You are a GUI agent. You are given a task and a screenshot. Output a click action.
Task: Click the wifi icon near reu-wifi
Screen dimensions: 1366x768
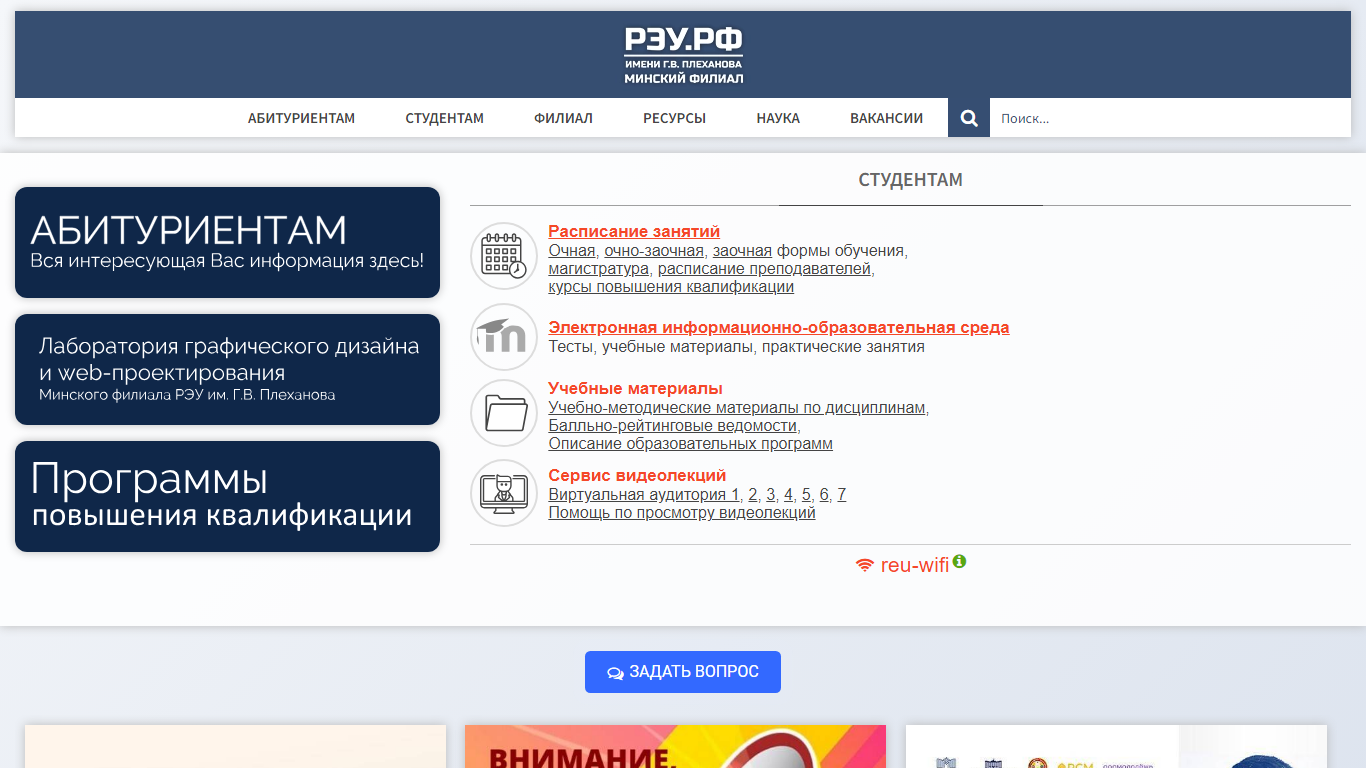[865, 566]
